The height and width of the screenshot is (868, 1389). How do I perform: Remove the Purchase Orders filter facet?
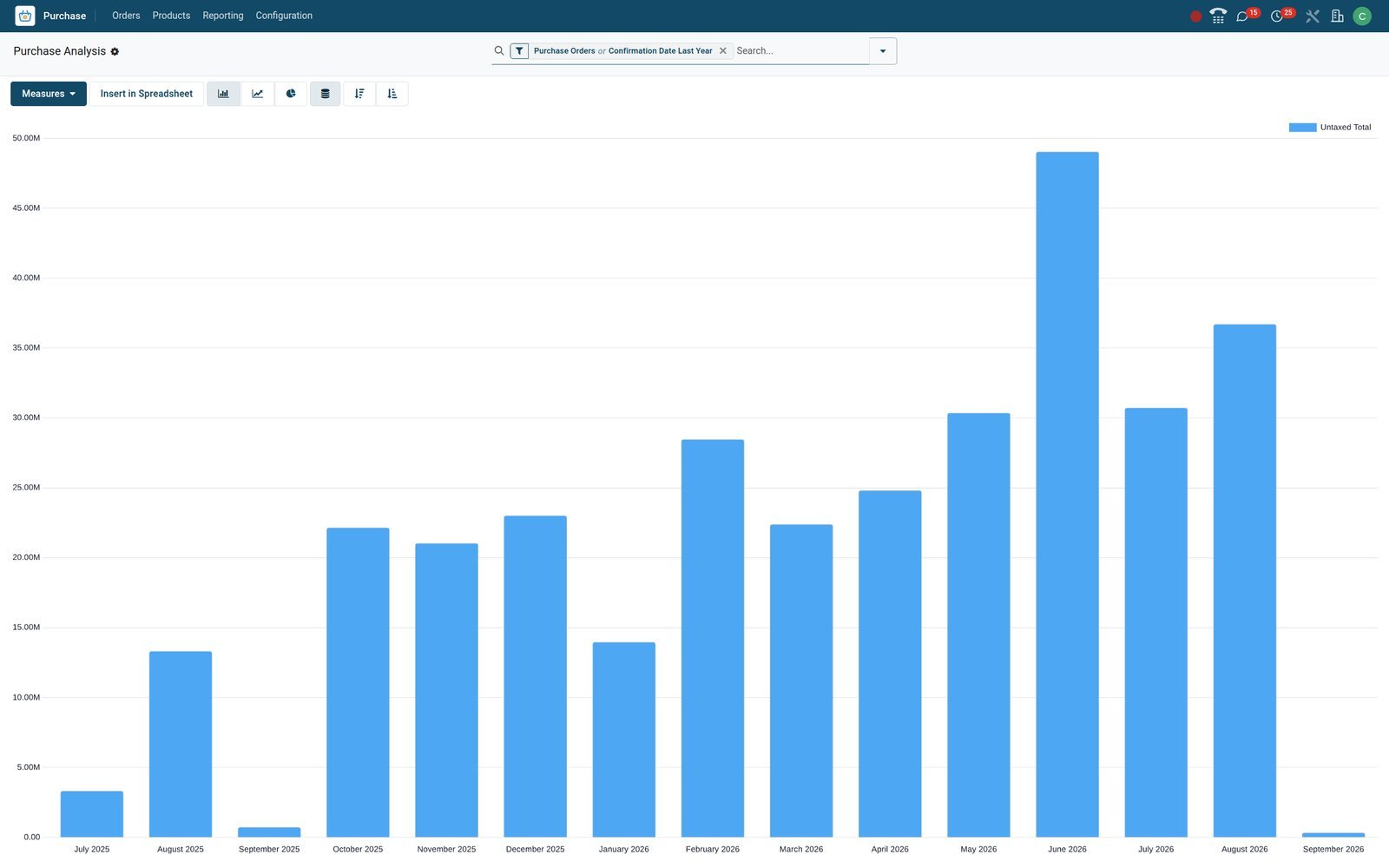click(722, 51)
